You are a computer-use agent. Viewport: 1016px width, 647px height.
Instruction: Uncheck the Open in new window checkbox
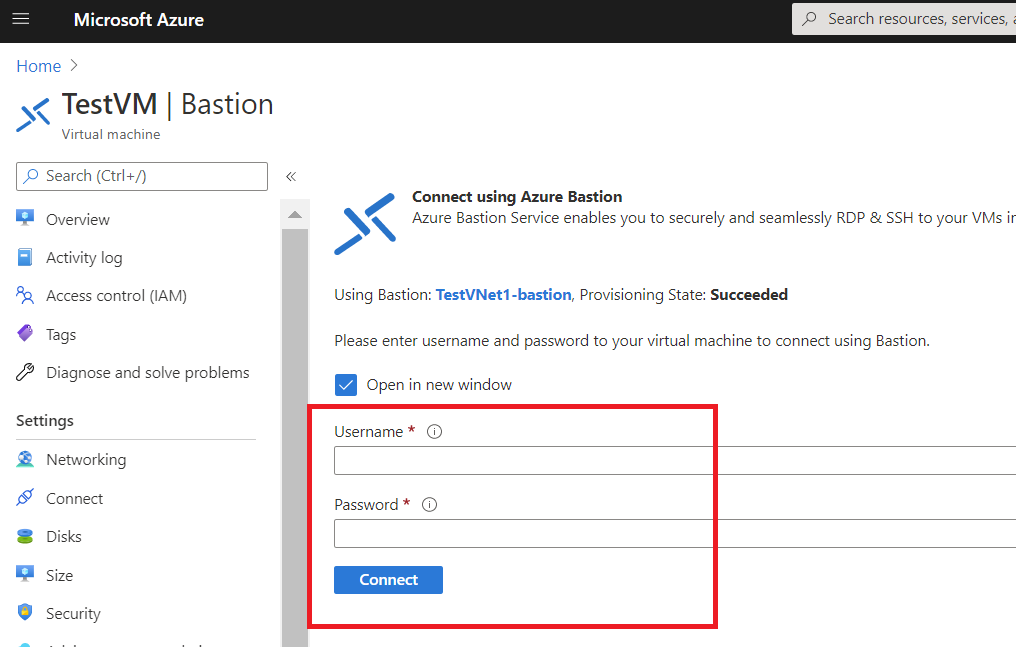point(346,385)
